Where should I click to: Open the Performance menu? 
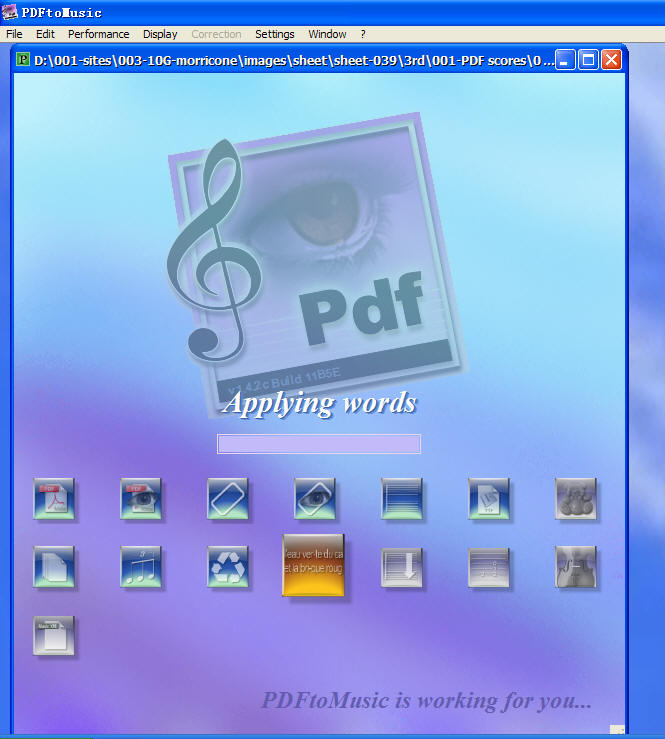[x=99, y=34]
